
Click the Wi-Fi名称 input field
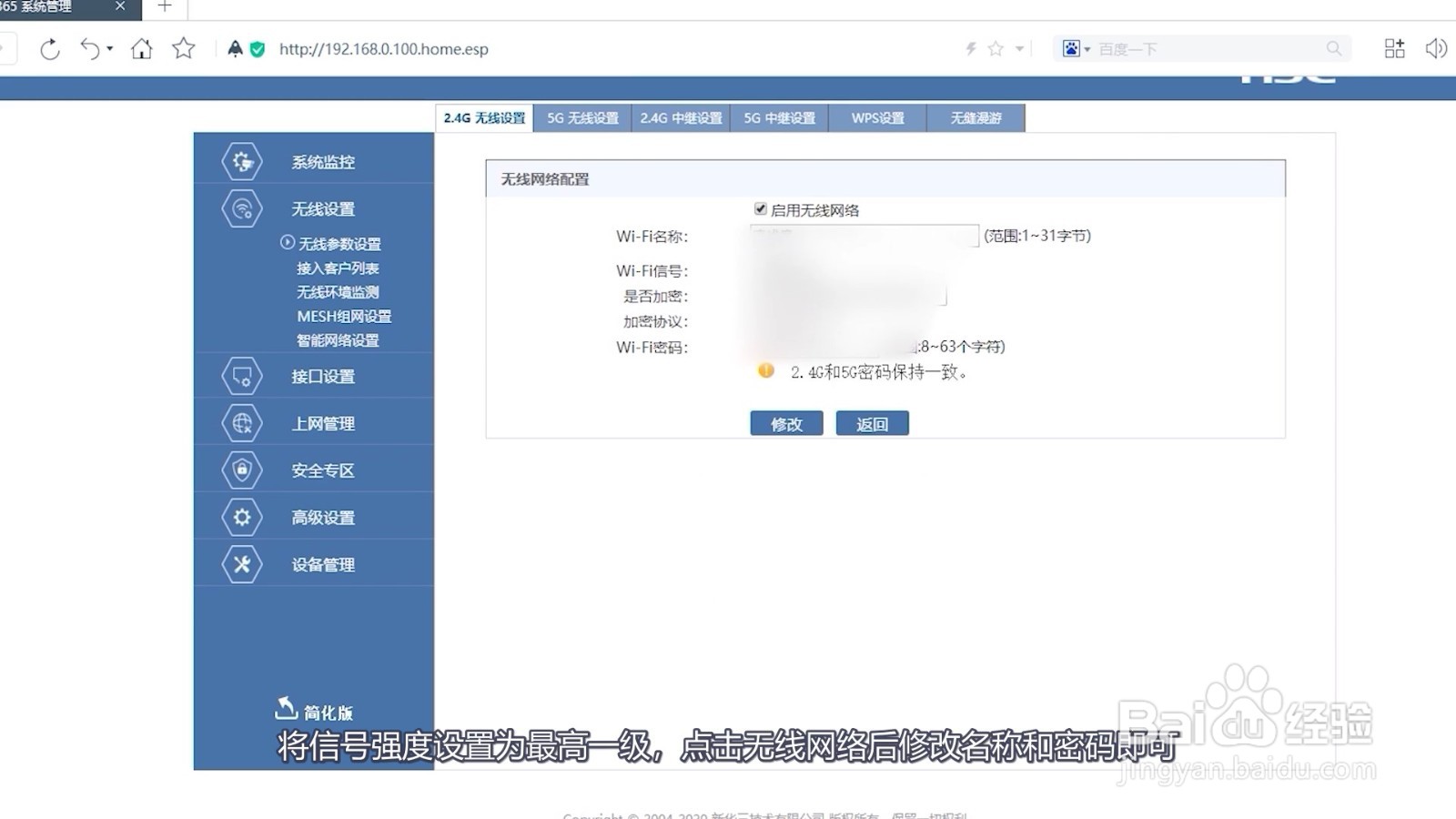point(864,236)
